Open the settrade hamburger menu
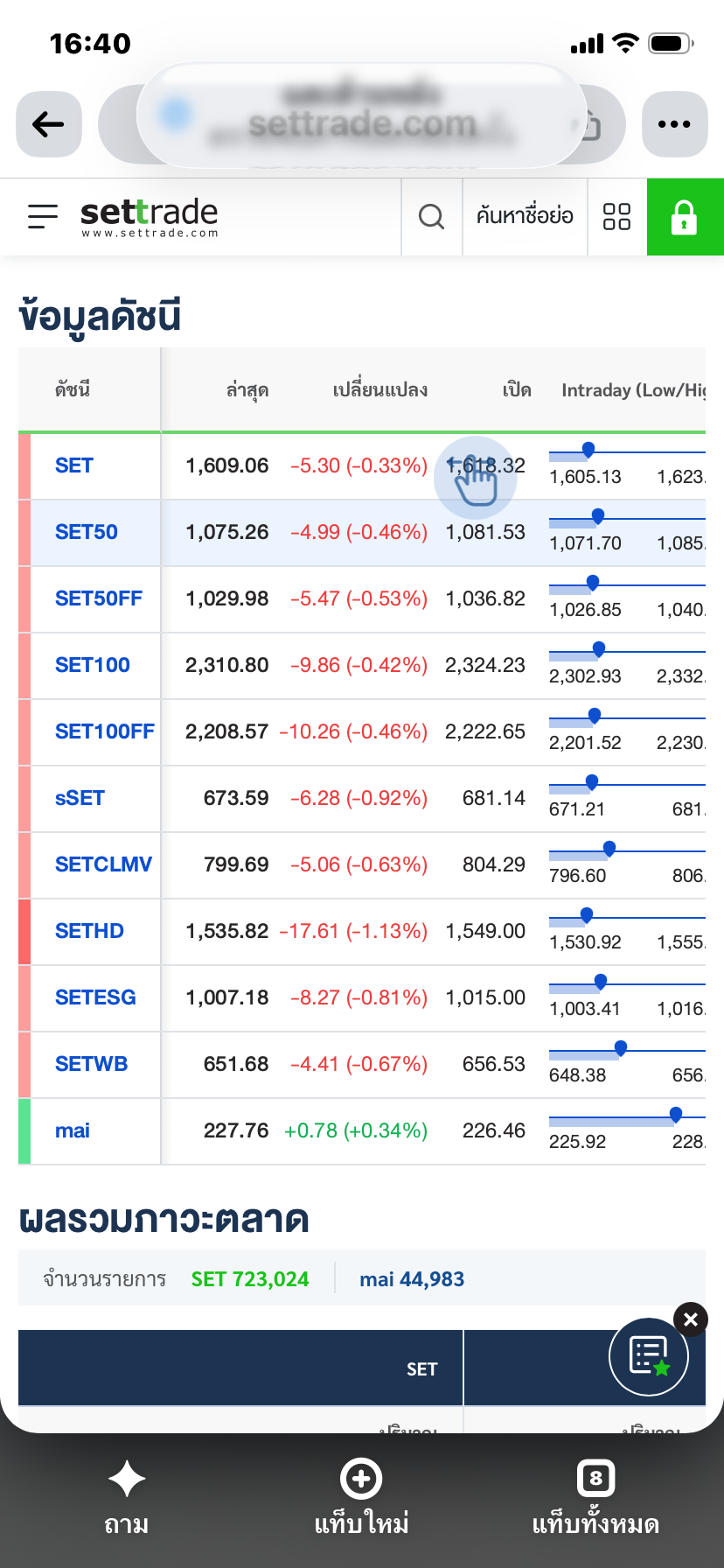Screen dimensions: 724x1568 (42, 216)
